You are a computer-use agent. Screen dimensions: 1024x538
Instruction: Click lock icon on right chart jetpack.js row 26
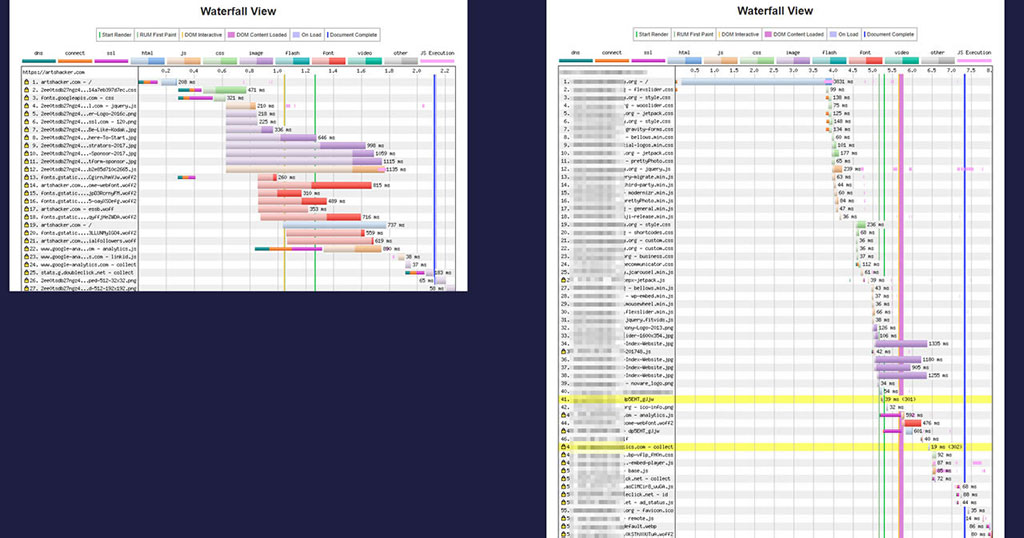564,280
